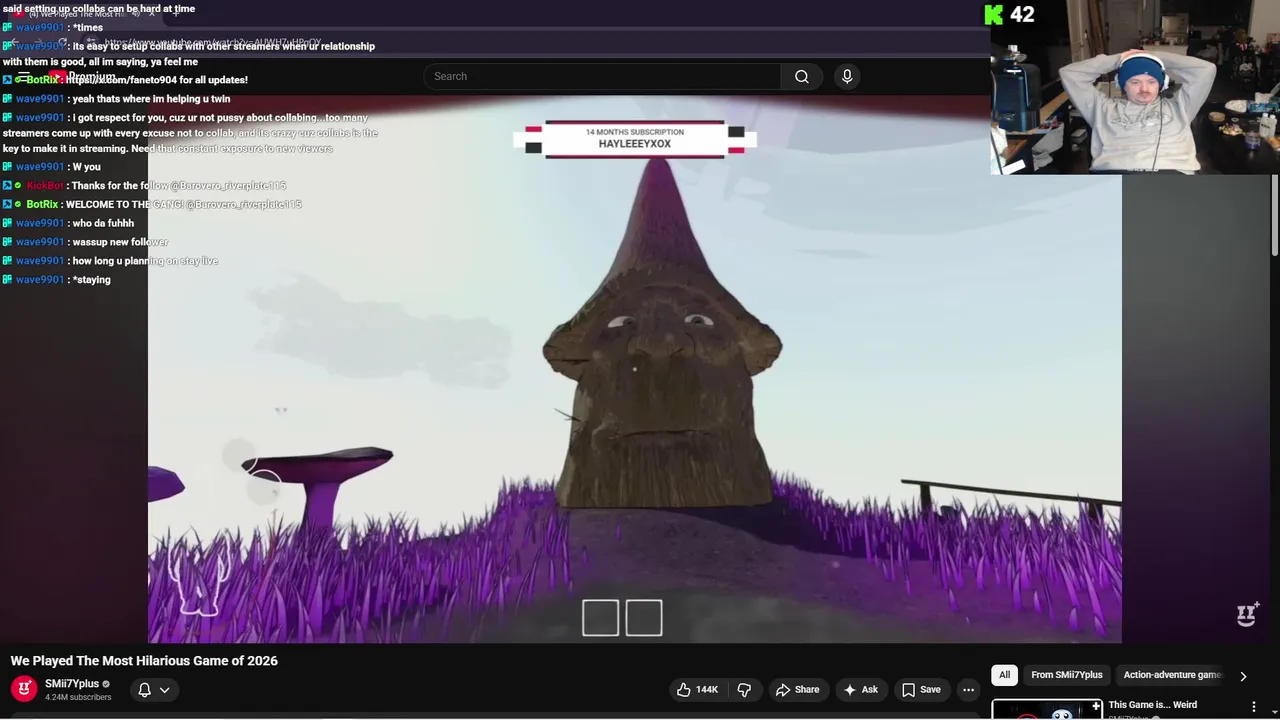
Task: Click the video title 'We Played The Most Hilarious Game of 2026'
Action: tap(144, 661)
